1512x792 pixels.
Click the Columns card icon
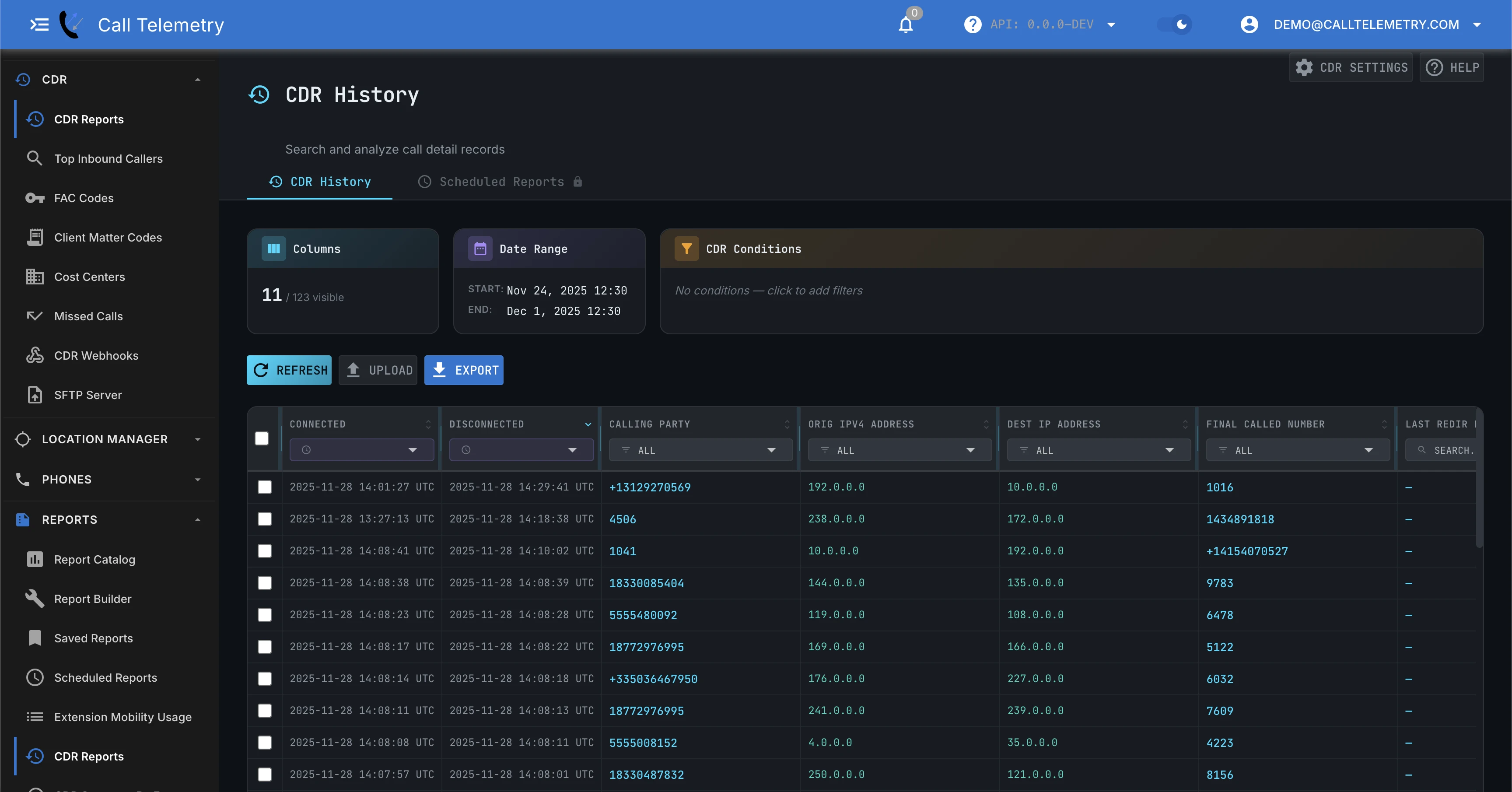pos(273,249)
